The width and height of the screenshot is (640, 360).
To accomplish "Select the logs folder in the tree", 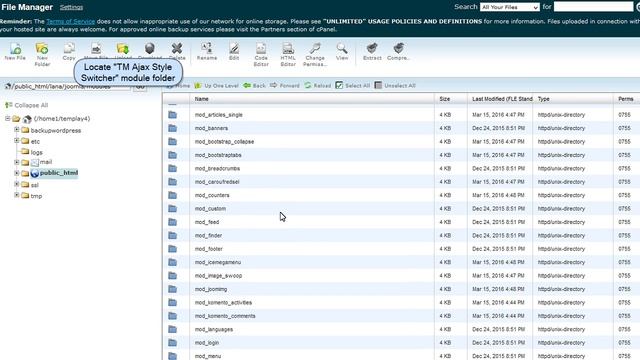I will click(x=36, y=152).
